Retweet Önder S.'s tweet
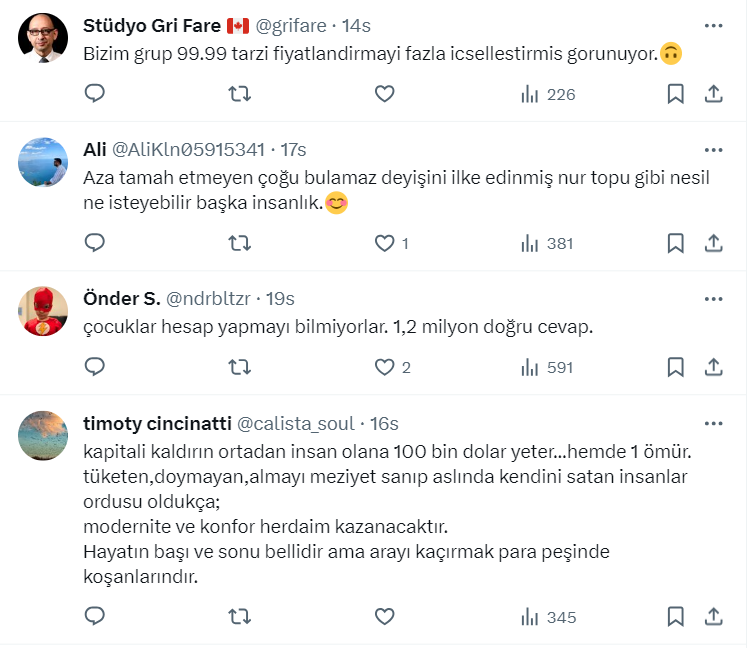 240,367
